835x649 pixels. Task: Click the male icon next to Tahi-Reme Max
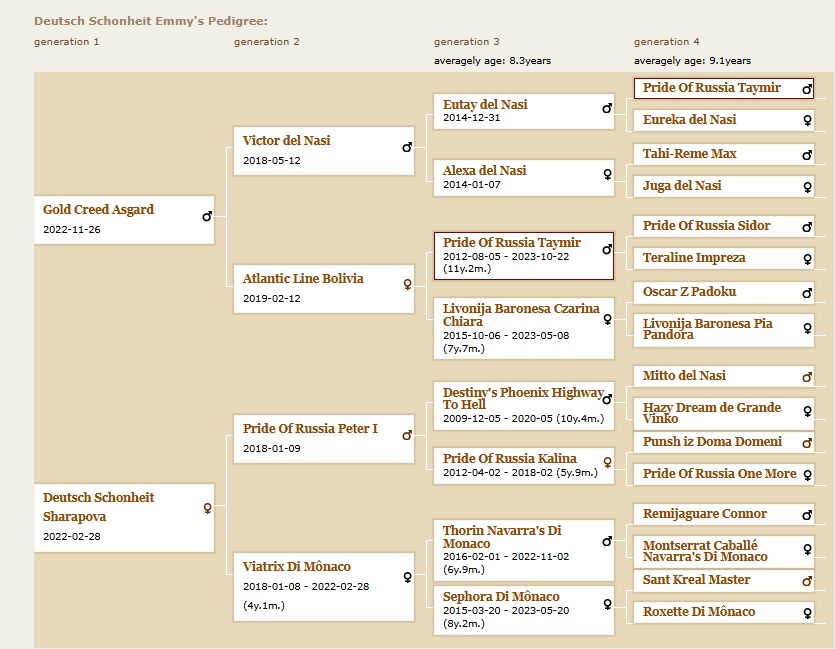pos(807,155)
